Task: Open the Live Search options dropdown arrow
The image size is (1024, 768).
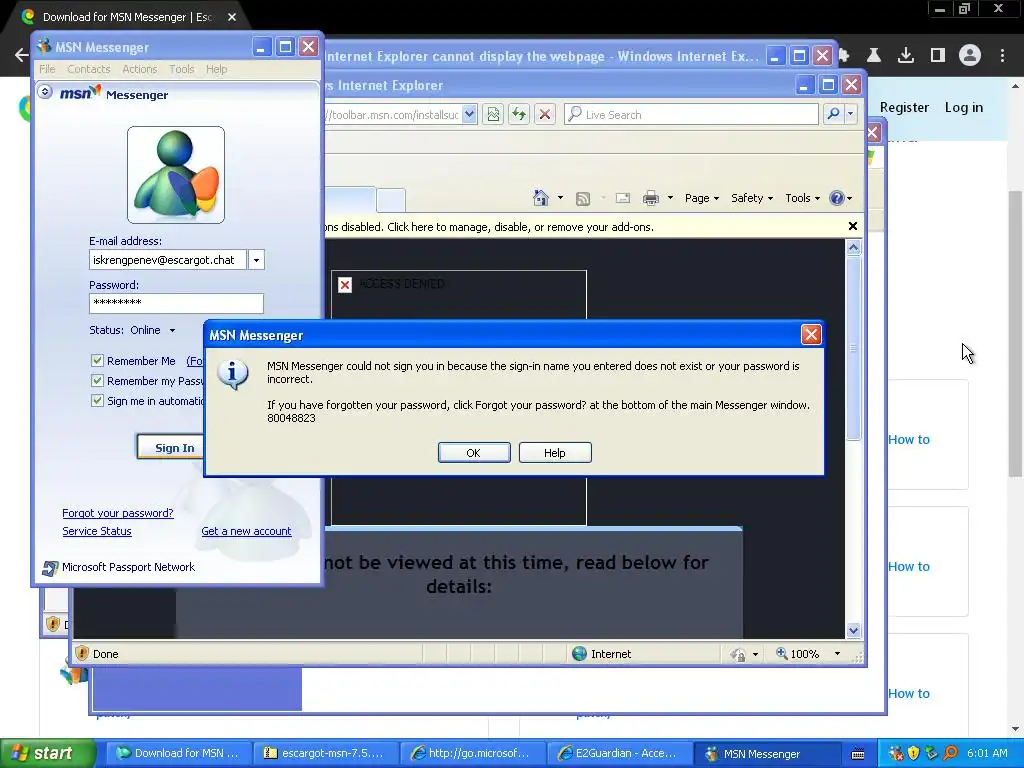Action: [x=850, y=115]
